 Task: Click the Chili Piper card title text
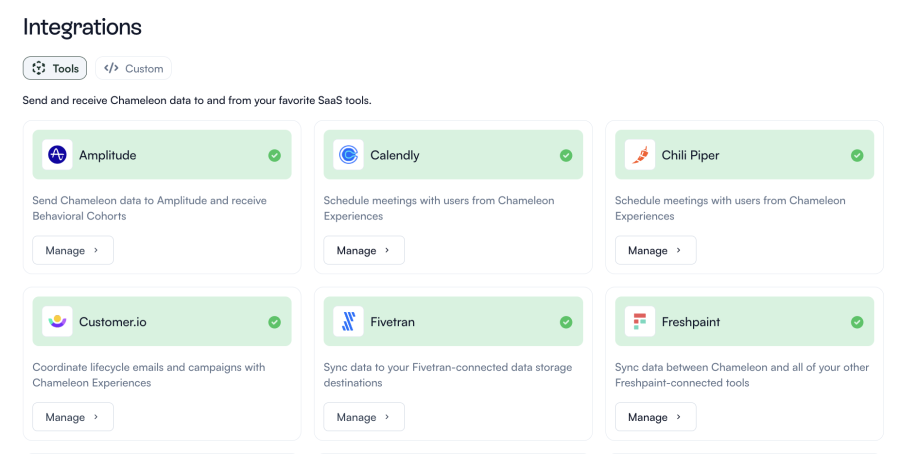pos(690,155)
